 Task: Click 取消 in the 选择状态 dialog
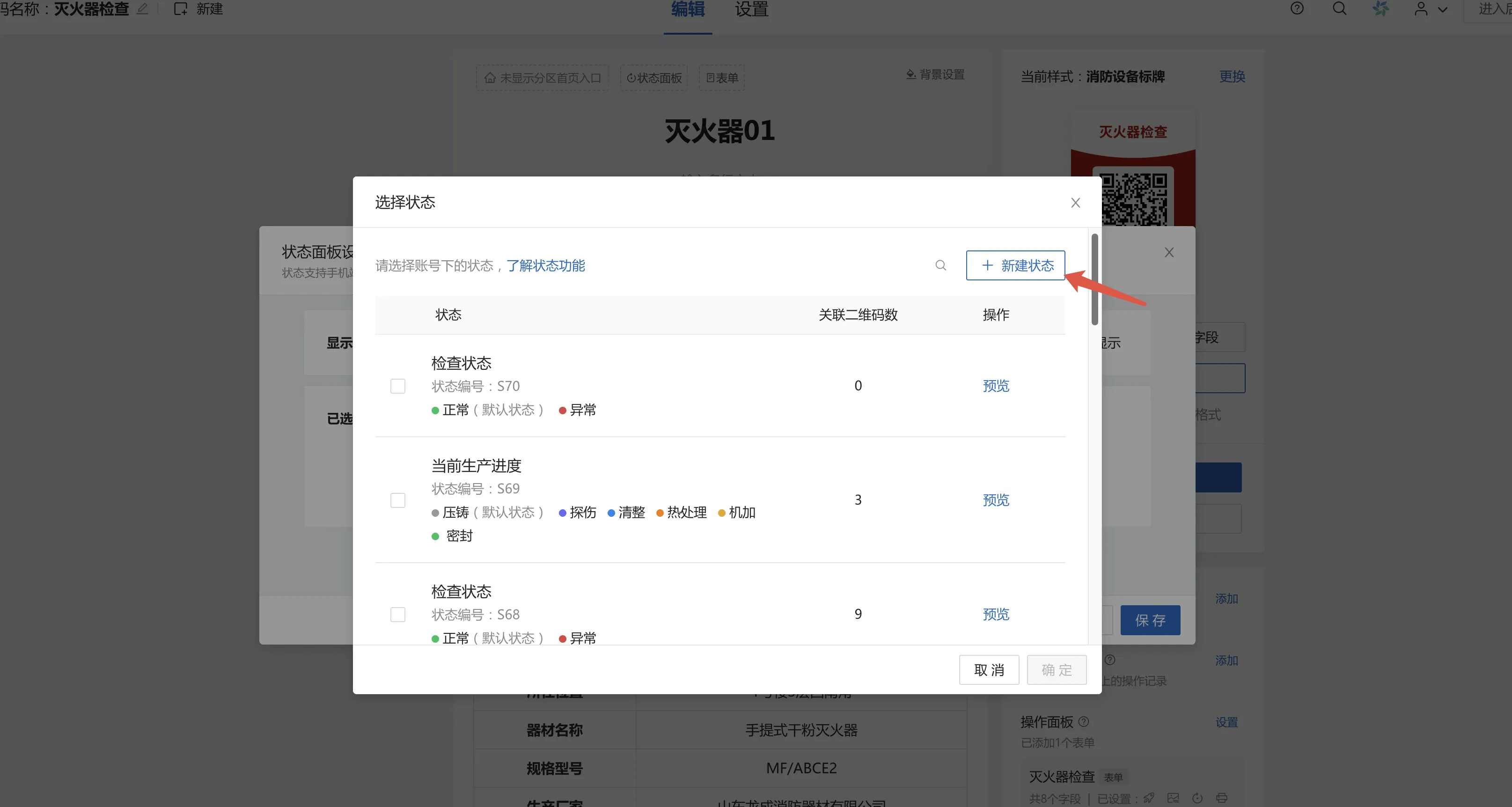pos(989,670)
